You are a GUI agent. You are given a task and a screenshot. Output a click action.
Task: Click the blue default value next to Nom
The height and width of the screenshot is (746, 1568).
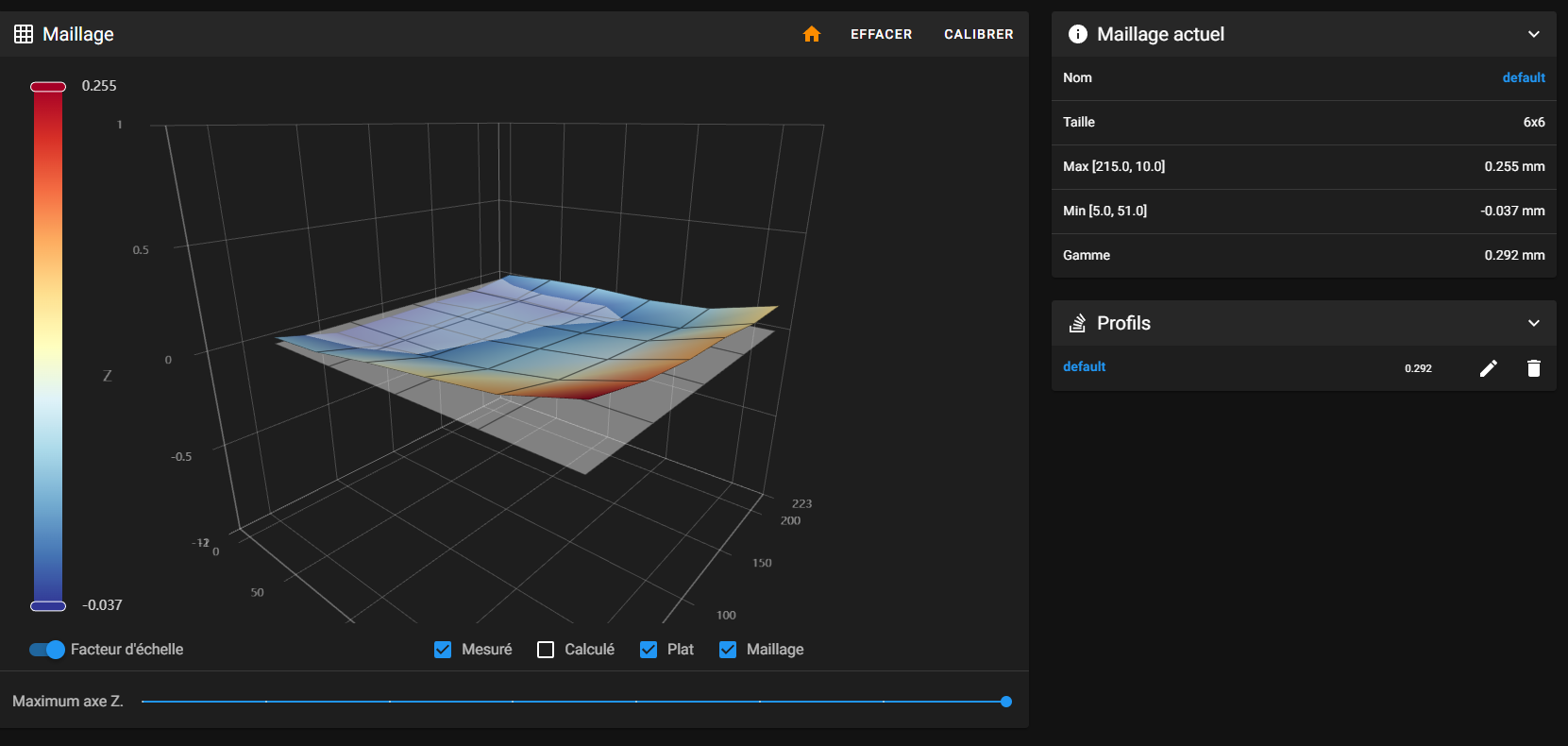pos(1524,77)
